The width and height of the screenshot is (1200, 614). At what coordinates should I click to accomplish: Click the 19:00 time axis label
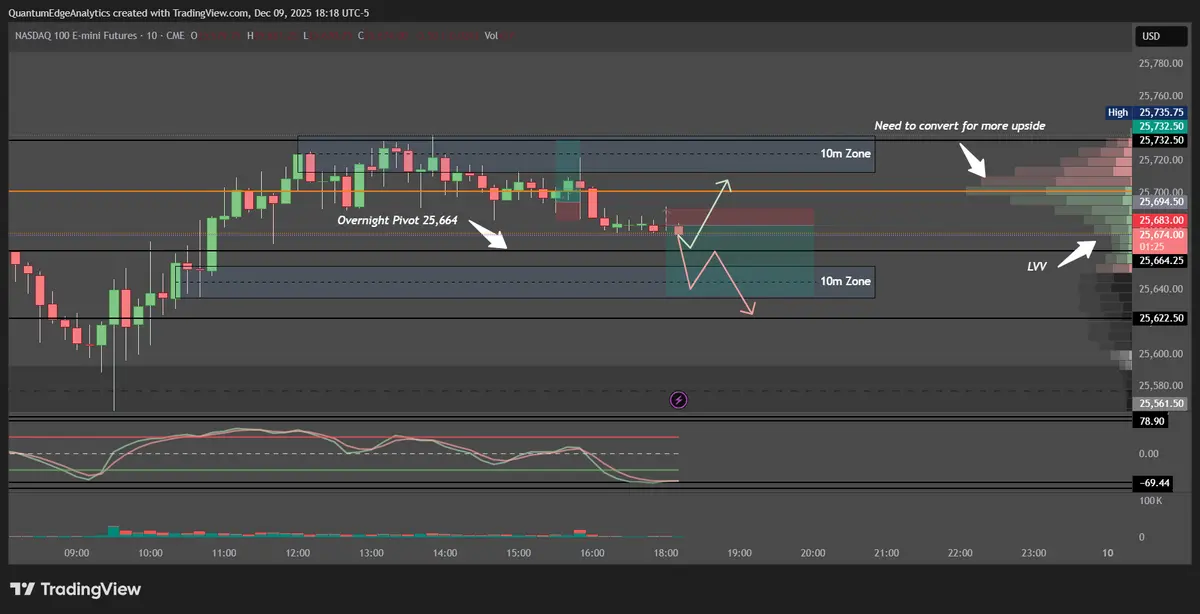[x=739, y=552]
